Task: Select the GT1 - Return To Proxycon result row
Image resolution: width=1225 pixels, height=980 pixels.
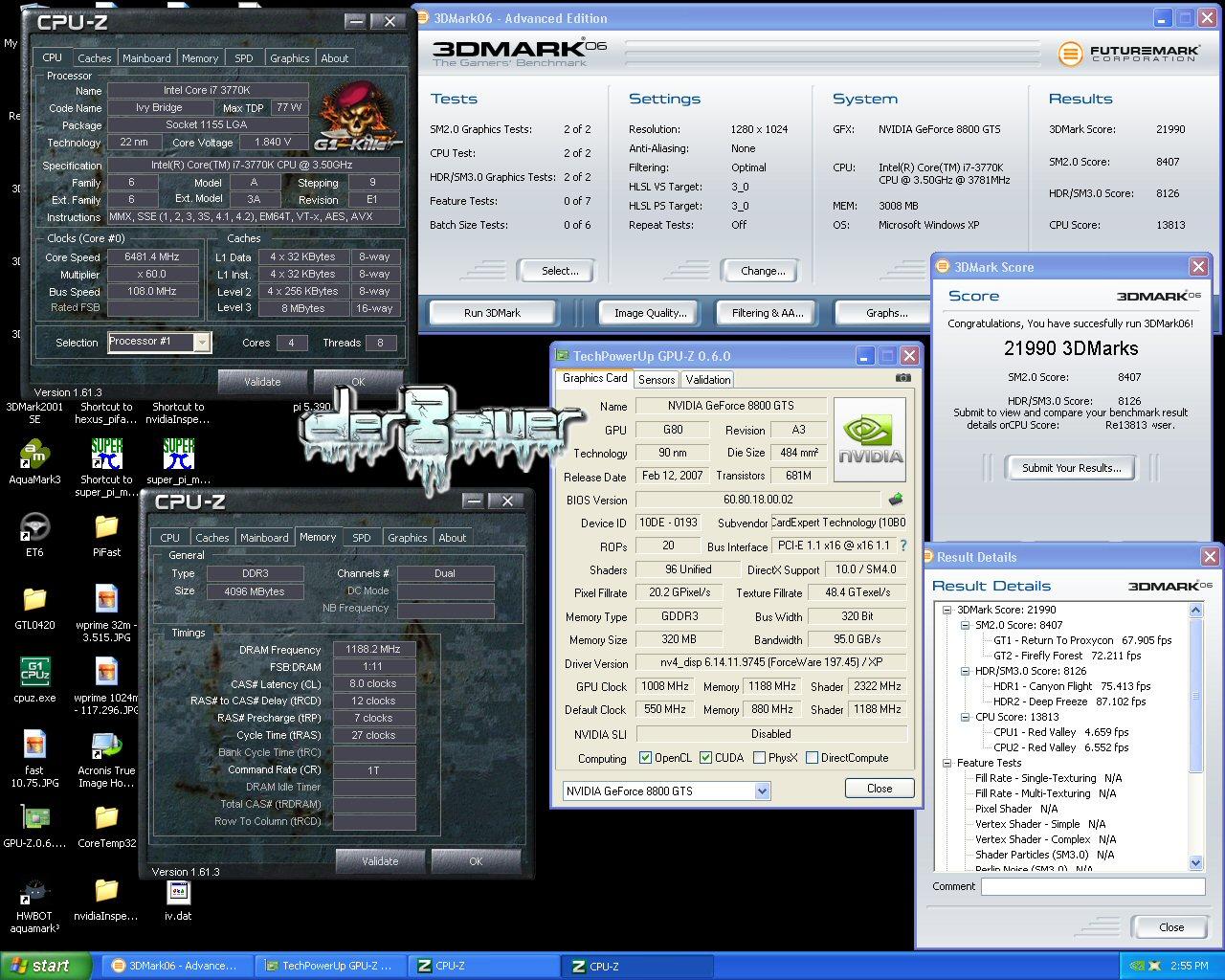Action: tap(1081, 640)
